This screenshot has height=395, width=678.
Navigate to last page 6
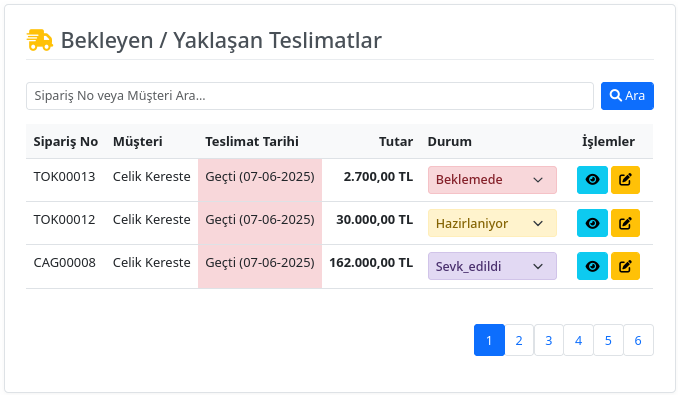(x=638, y=340)
